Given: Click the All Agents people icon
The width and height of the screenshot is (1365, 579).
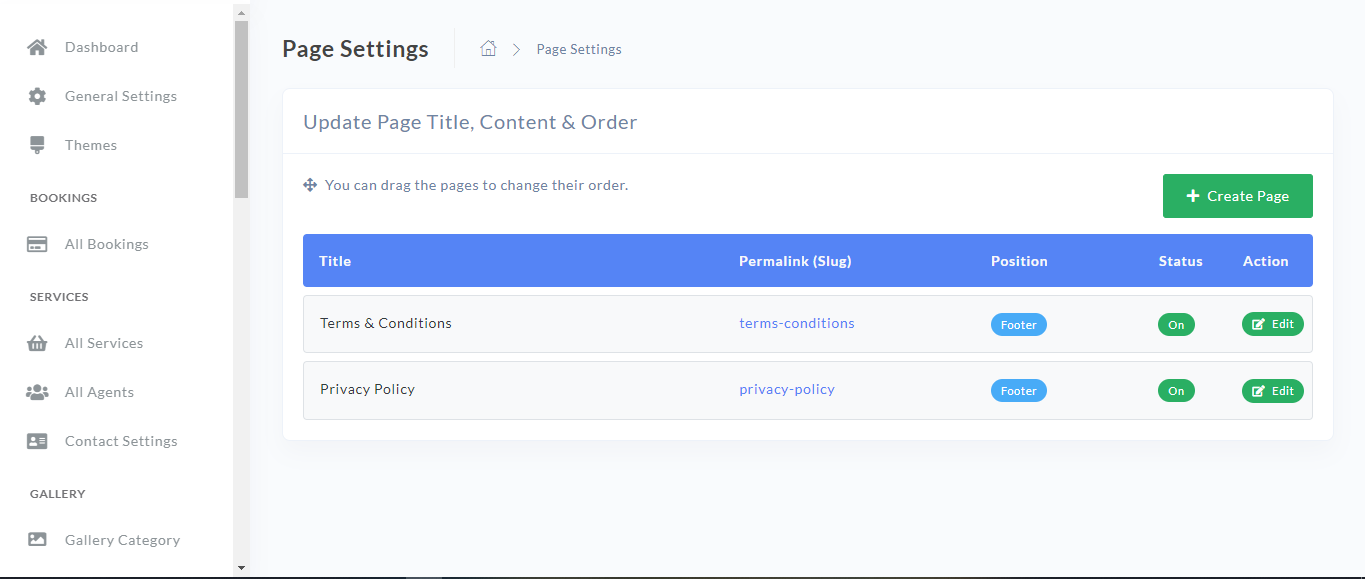Looking at the screenshot, I should tap(37, 391).
